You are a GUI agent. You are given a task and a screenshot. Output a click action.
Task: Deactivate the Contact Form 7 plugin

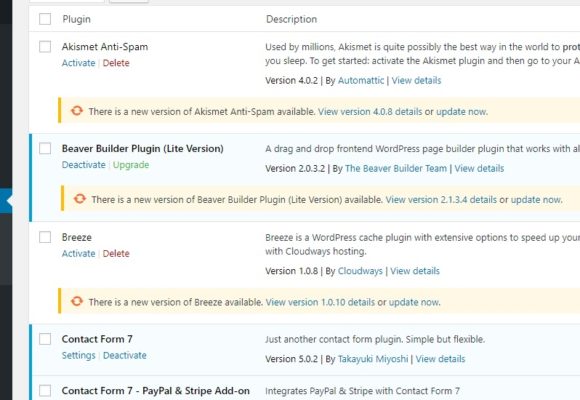(125, 355)
